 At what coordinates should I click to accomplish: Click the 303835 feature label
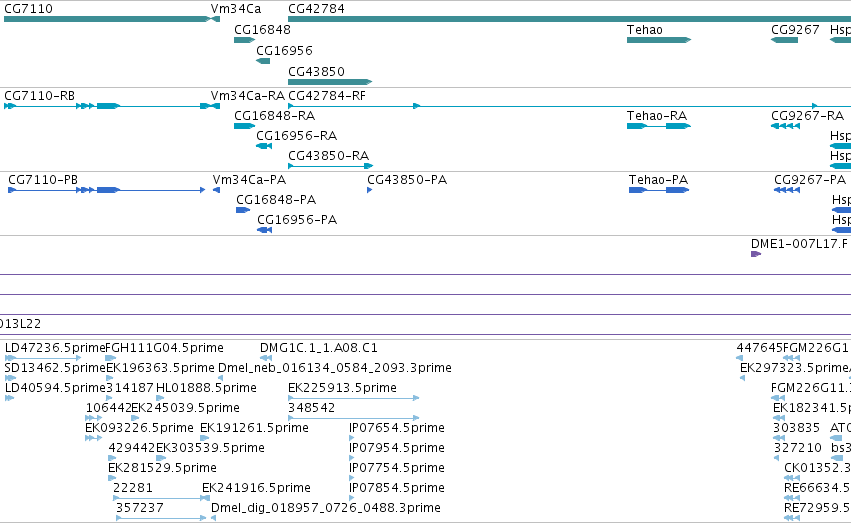coord(796,428)
